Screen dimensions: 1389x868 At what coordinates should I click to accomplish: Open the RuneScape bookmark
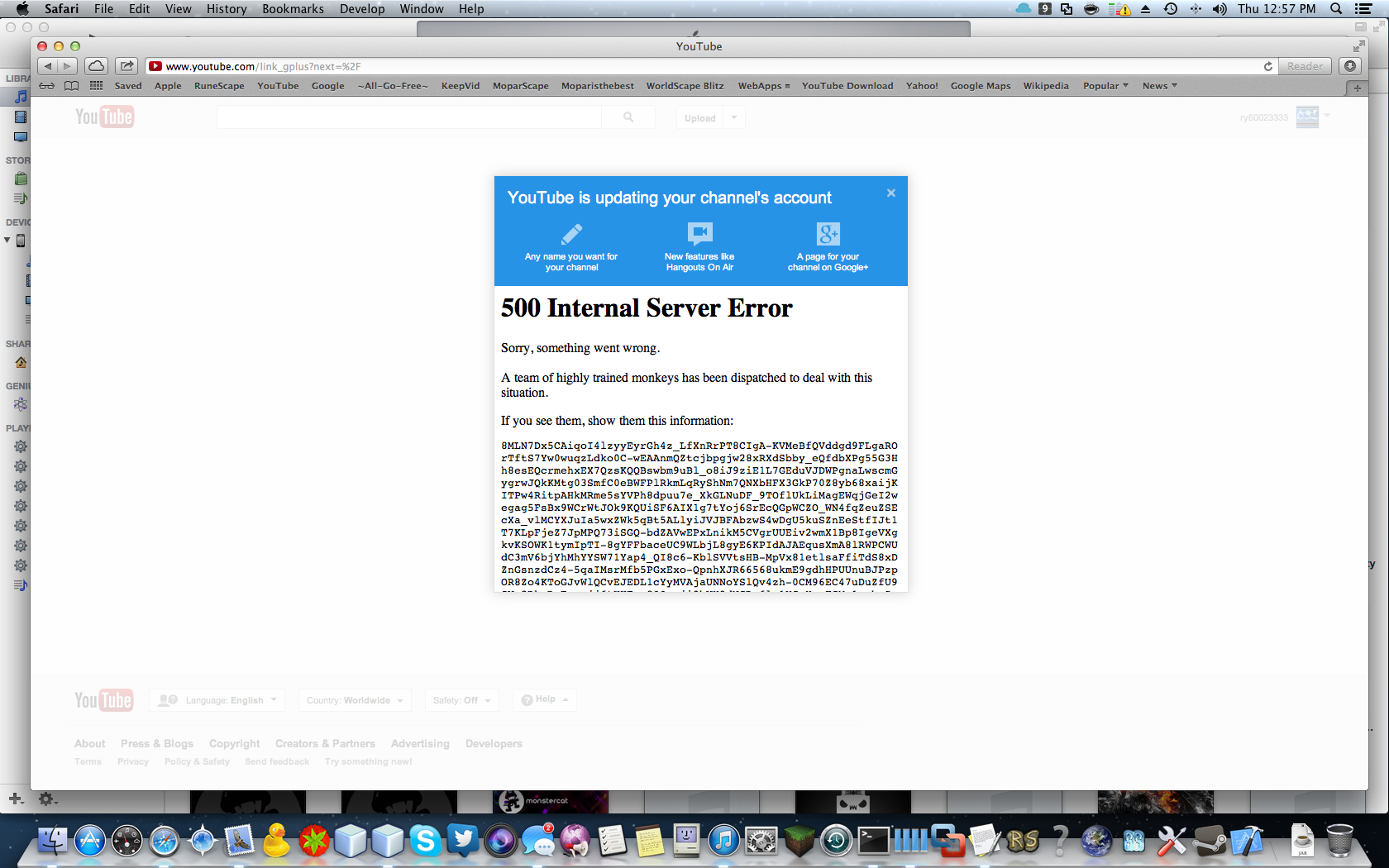point(219,86)
